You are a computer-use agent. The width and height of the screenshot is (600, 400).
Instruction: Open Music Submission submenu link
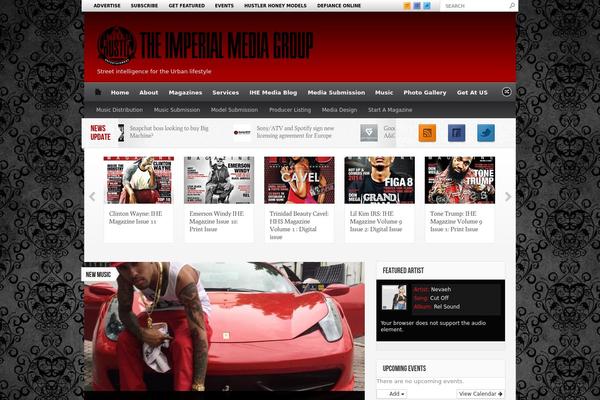[x=177, y=110]
